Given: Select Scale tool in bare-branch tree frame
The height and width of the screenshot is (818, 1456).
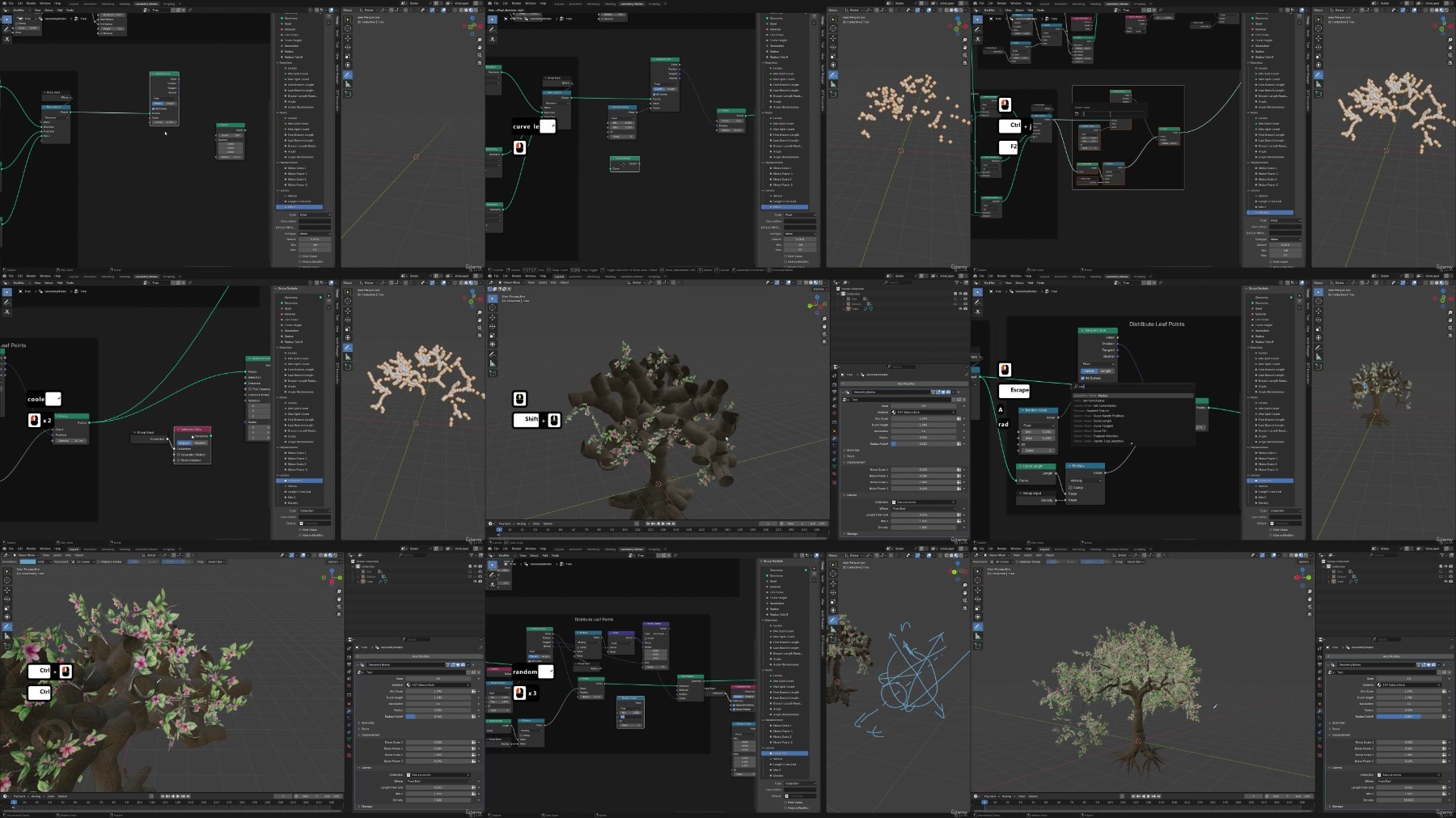Looking at the screenshot, I should [x=493, y=335].
